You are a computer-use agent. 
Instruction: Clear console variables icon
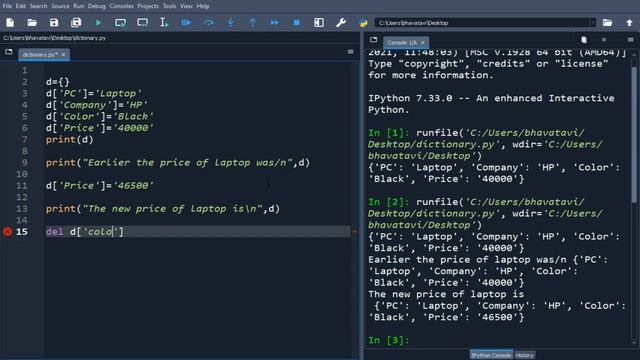(x=584, y=40)
